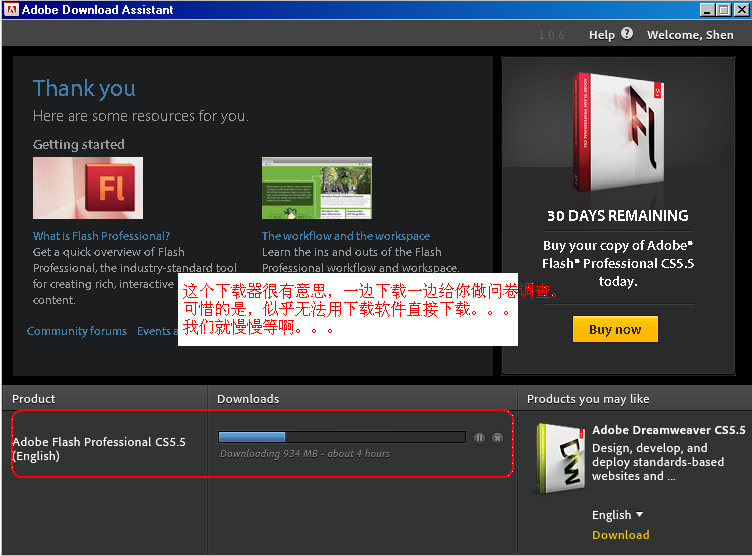The height and width of the screenshot is (556, 752).
Task: Close the Adobe Download Assistant window
Action: pos(741,10)
